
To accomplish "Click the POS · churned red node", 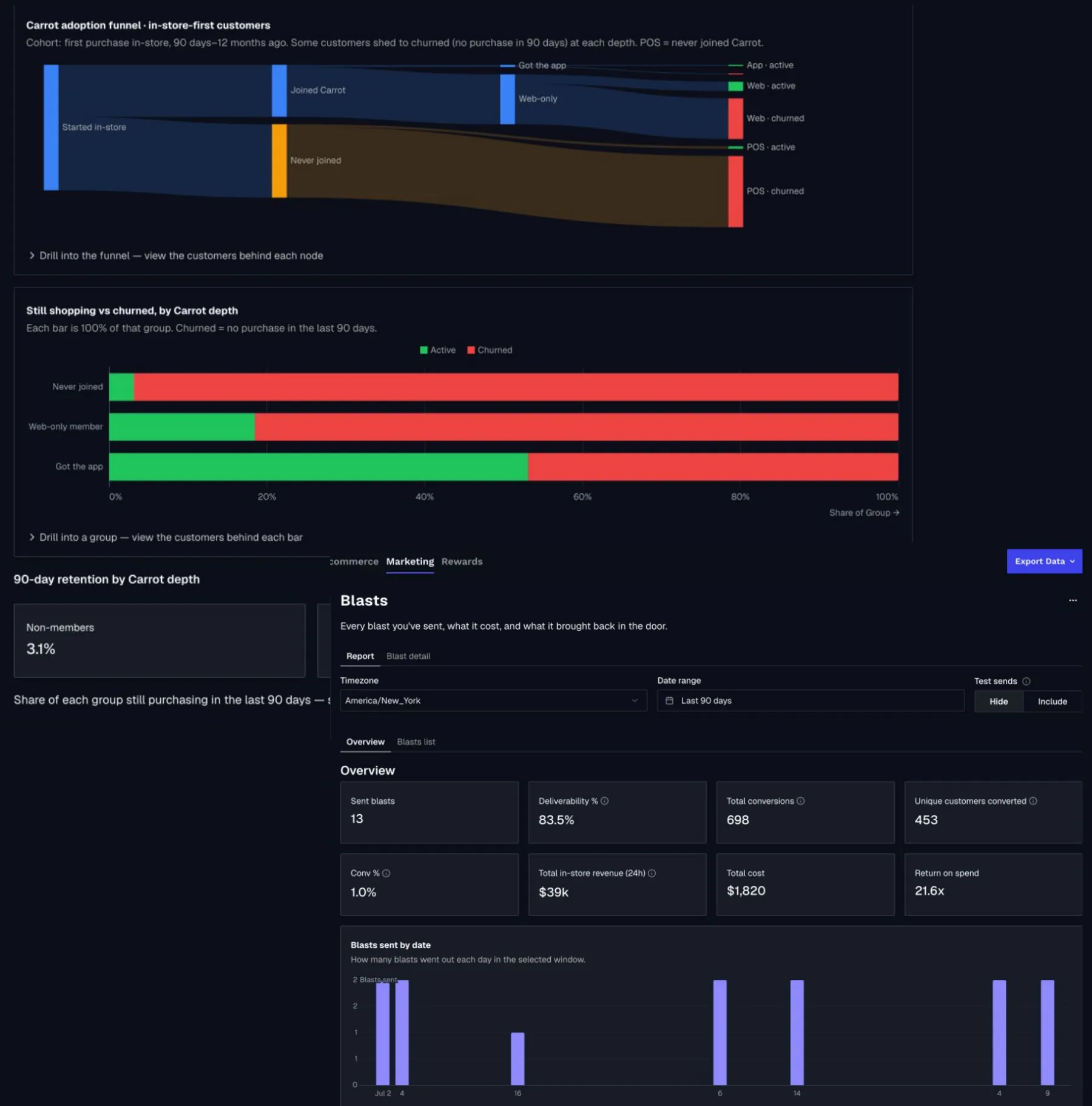I will pyautogui.click(x=735, y=192).
